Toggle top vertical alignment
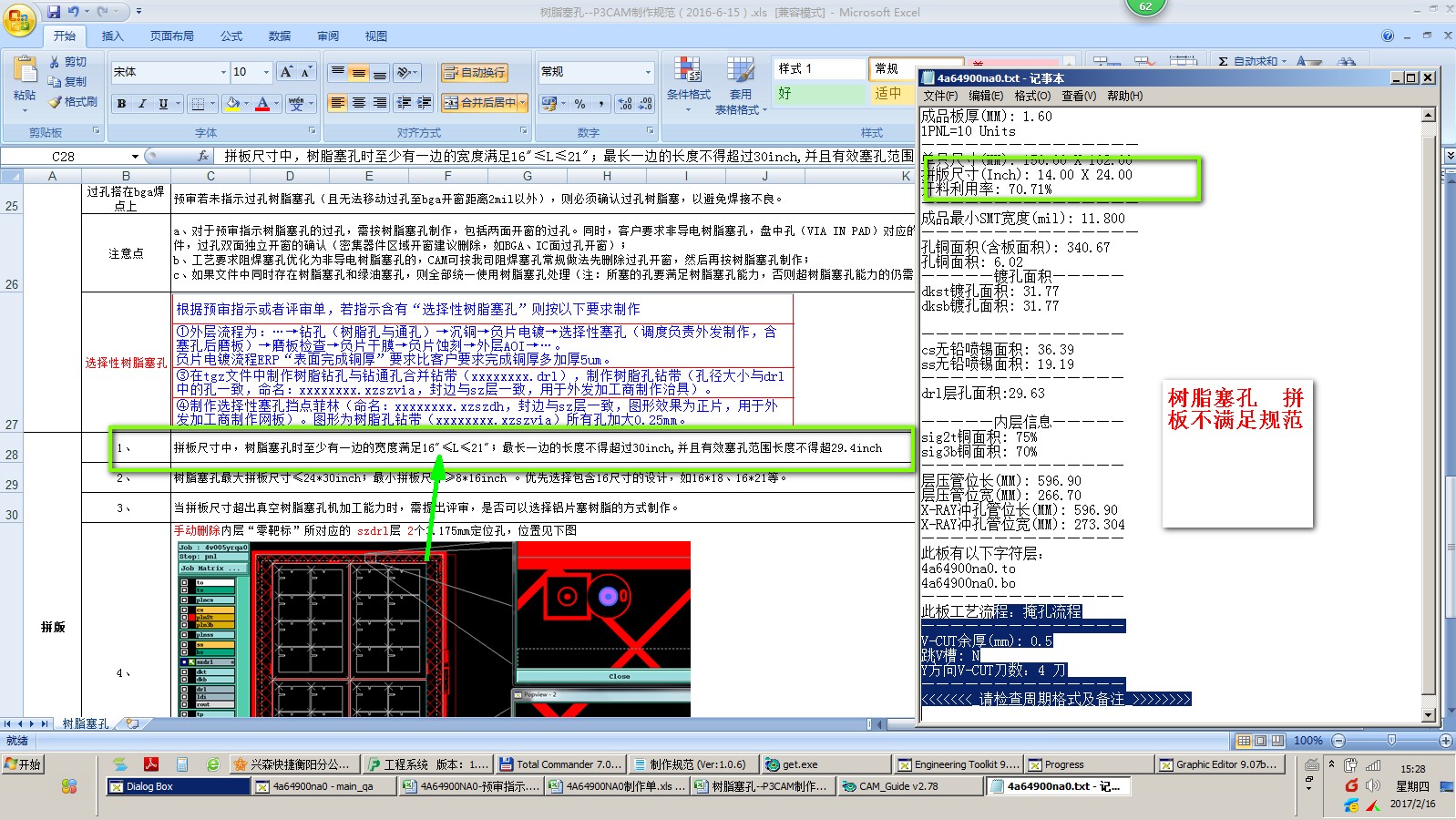 [338, 72]
